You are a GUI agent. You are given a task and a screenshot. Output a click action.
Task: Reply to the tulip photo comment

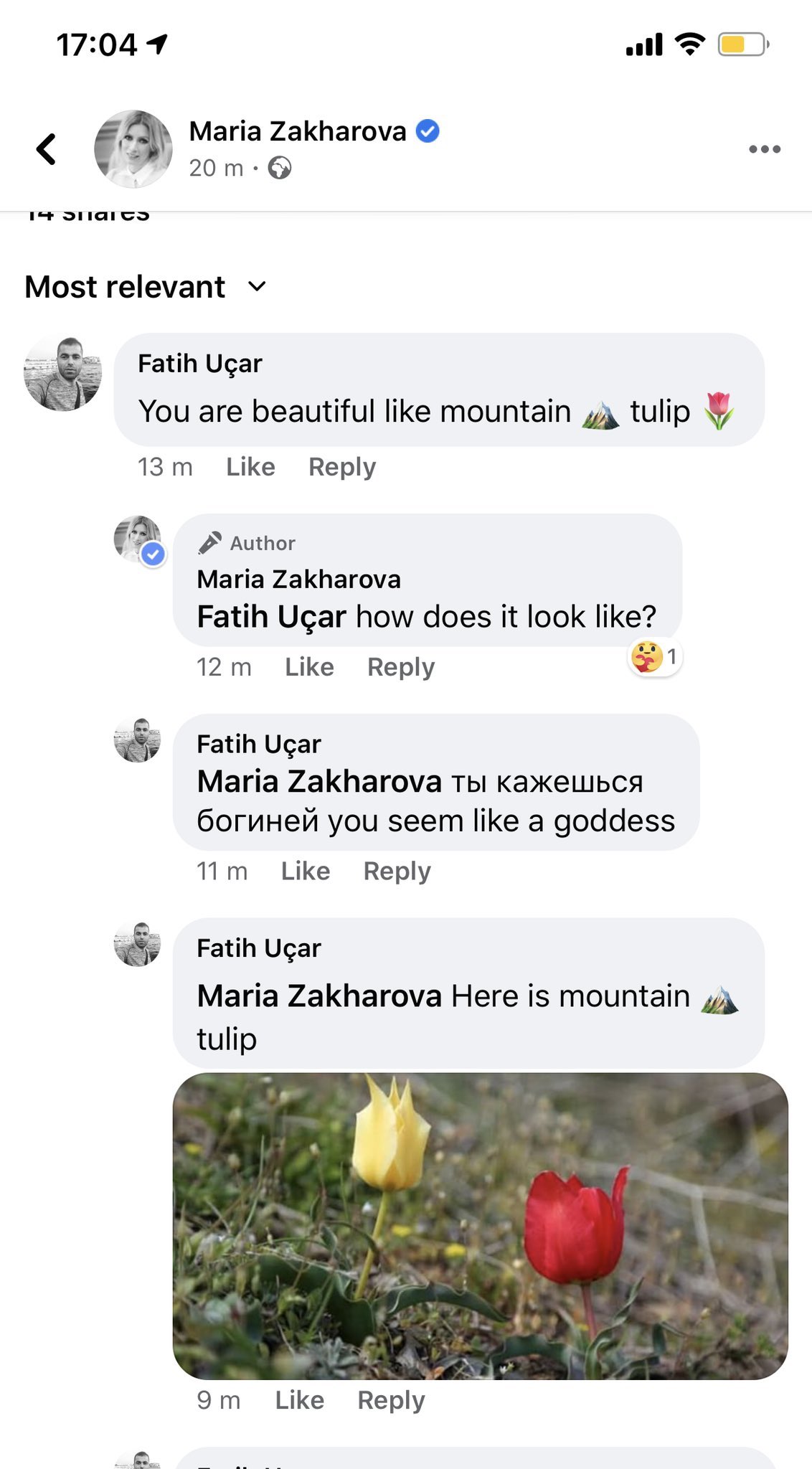(391, 1400)
